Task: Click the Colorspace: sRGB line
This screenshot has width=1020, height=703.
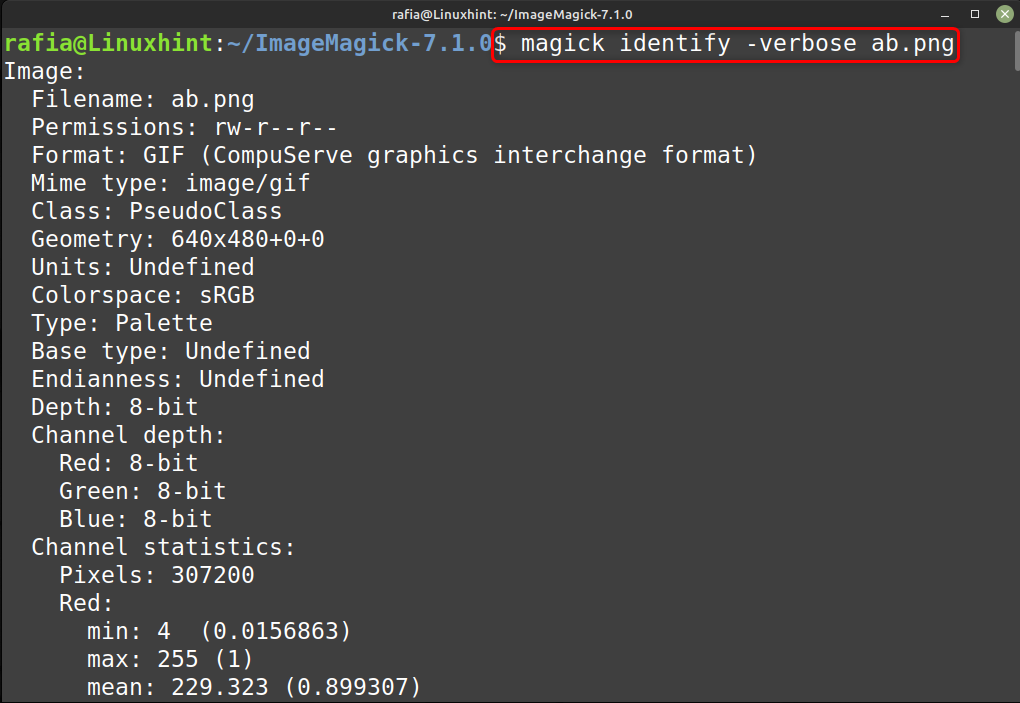Action: (x=142, y=295)
